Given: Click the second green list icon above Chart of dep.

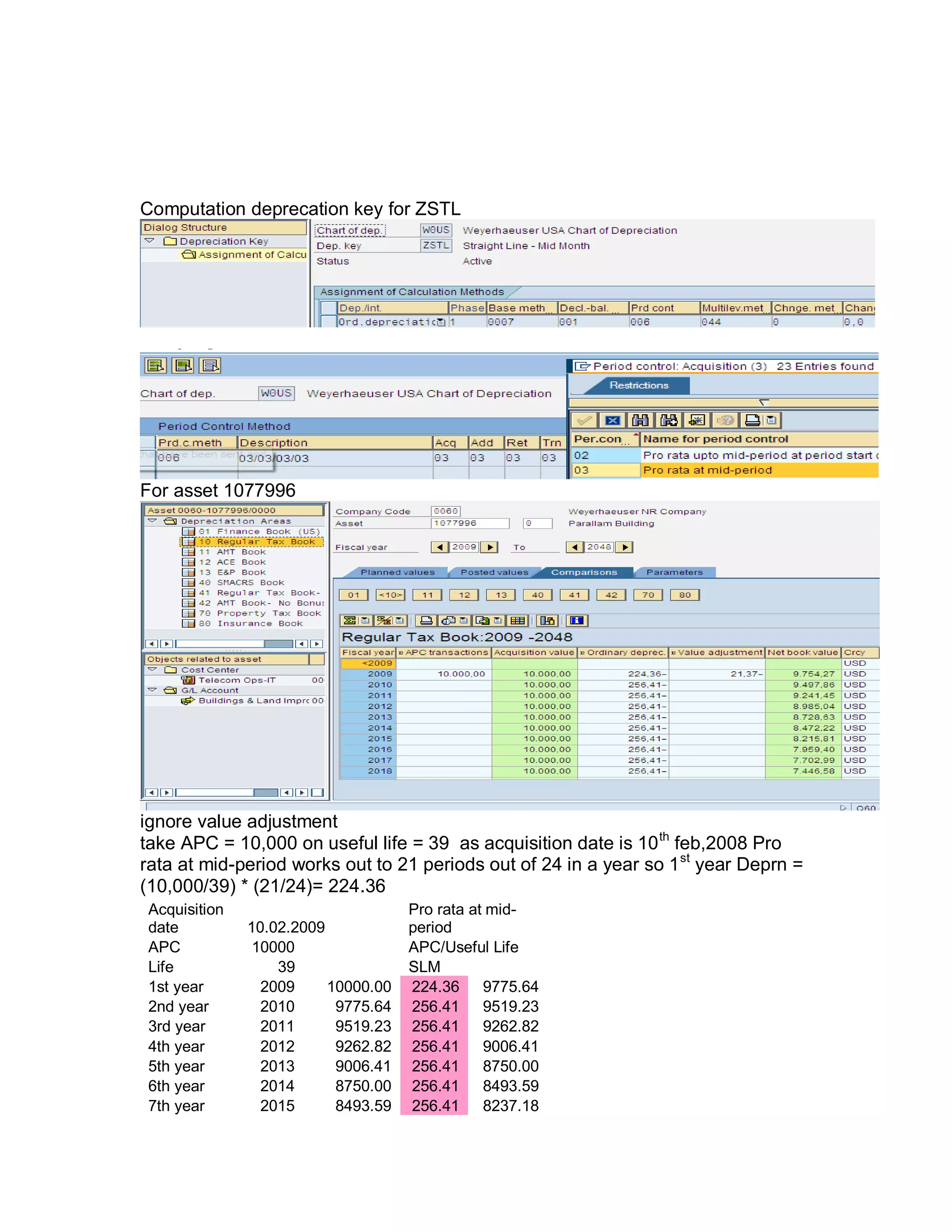Looking at the screenshot, I should click(x=183, y=365).
